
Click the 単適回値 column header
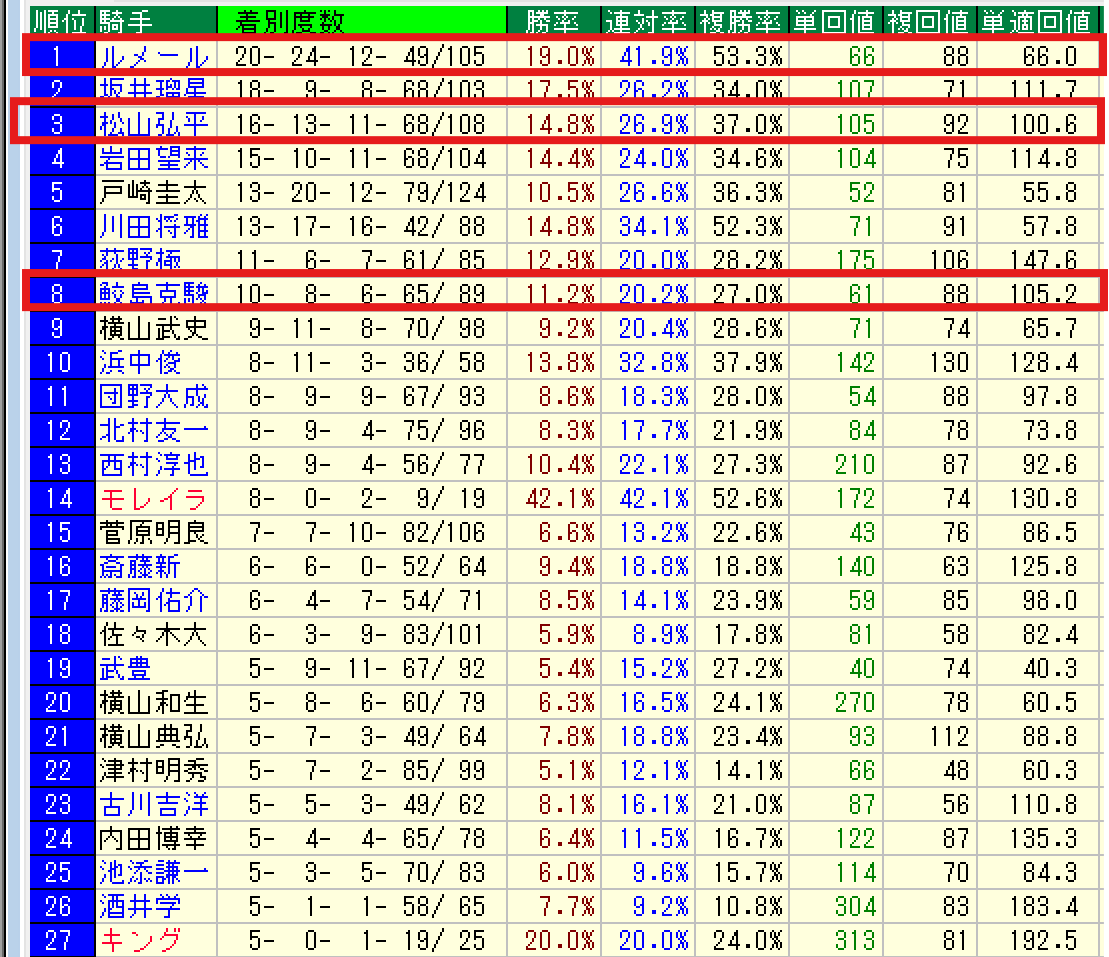point(1035,20)
